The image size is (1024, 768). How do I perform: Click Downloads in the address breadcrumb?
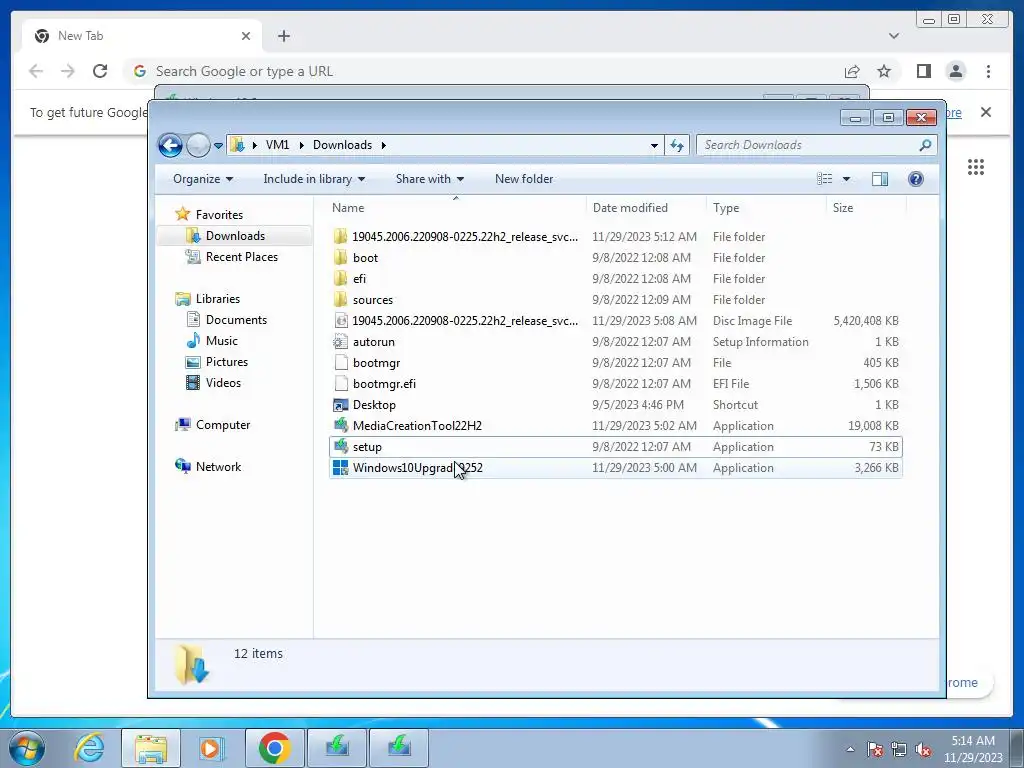coord(342,145)
